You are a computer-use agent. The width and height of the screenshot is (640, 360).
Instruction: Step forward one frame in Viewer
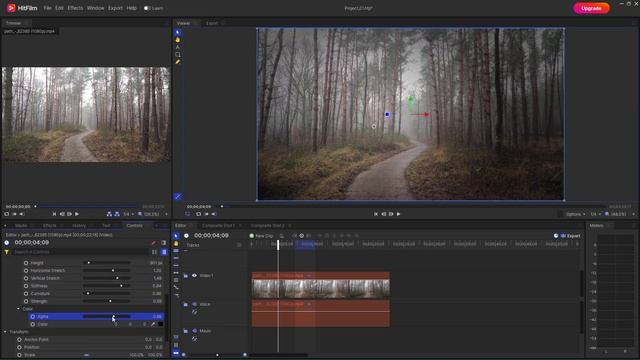tap(391, 214)
